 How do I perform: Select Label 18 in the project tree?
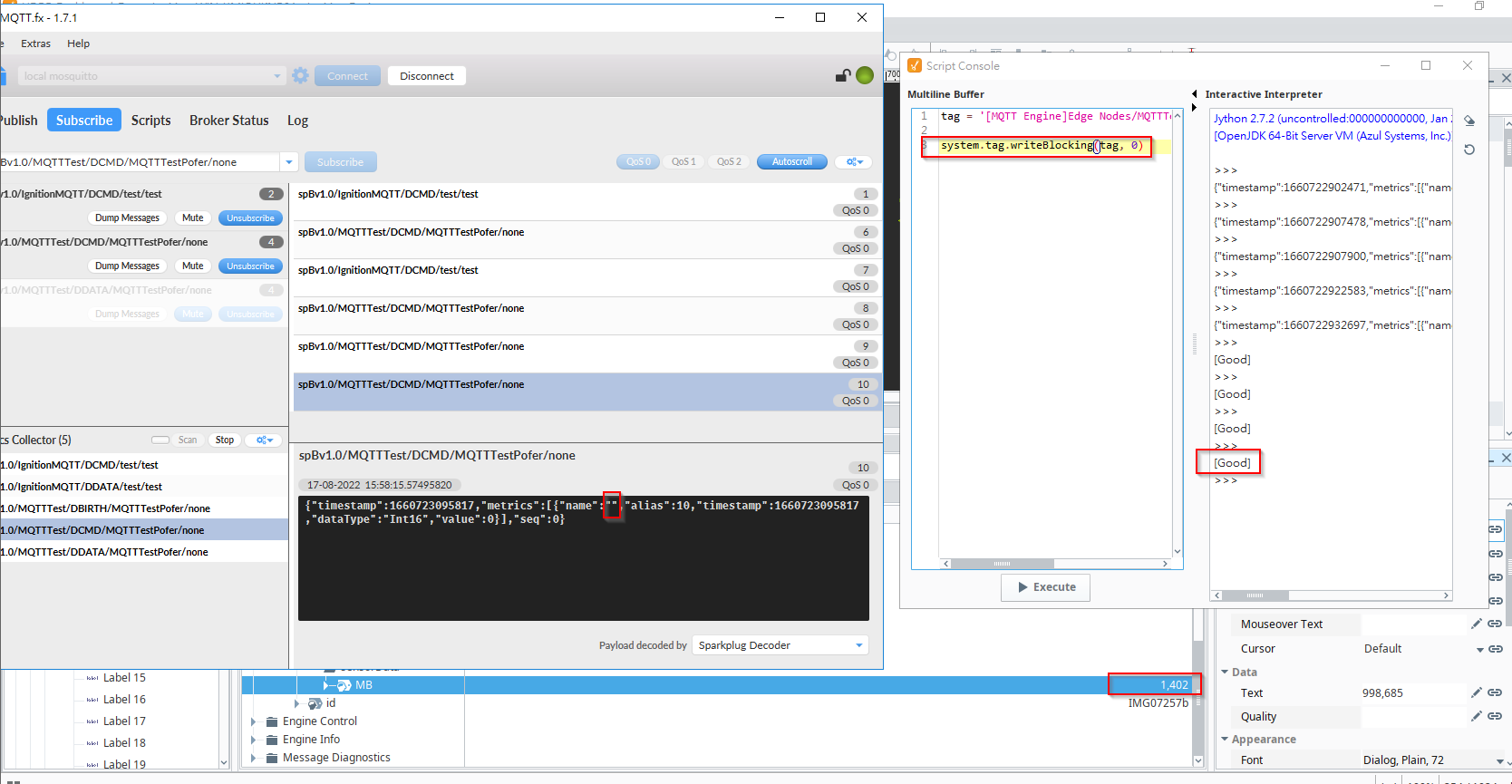click(x=124, y=743)
